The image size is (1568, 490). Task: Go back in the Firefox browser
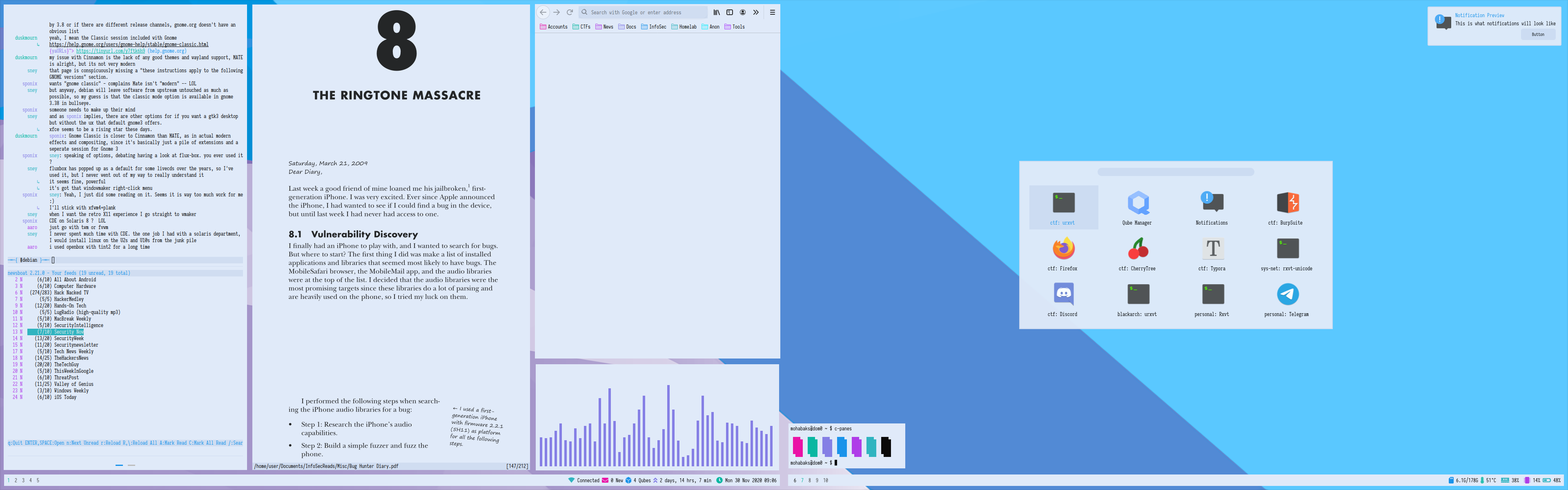point(543,12)
